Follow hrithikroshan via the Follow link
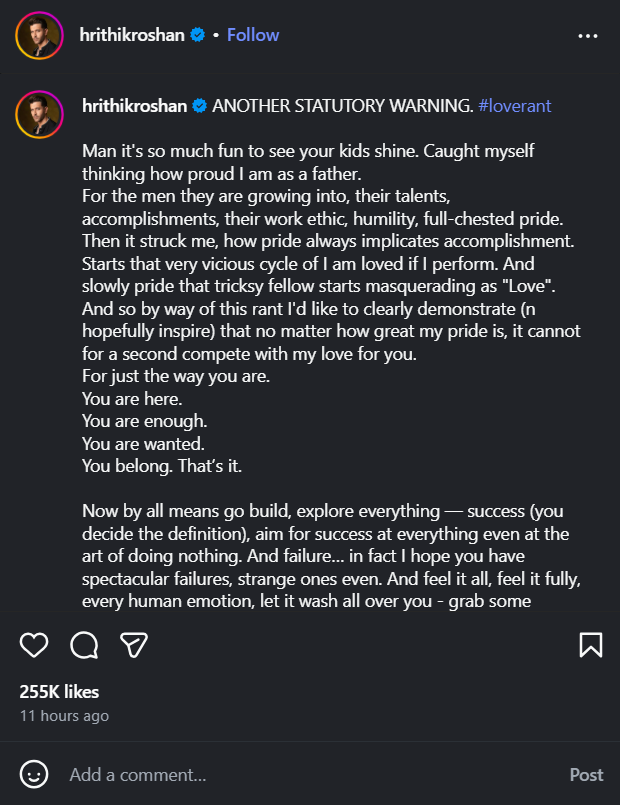This screenshot has height=805, width=620. pos(253,35)
